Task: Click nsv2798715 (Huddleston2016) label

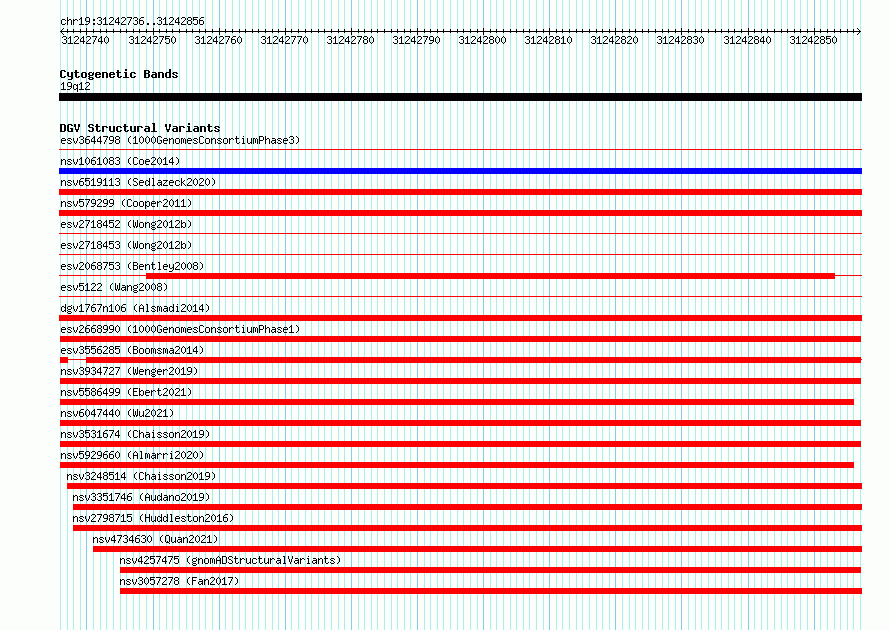Action: pos(153,518)
